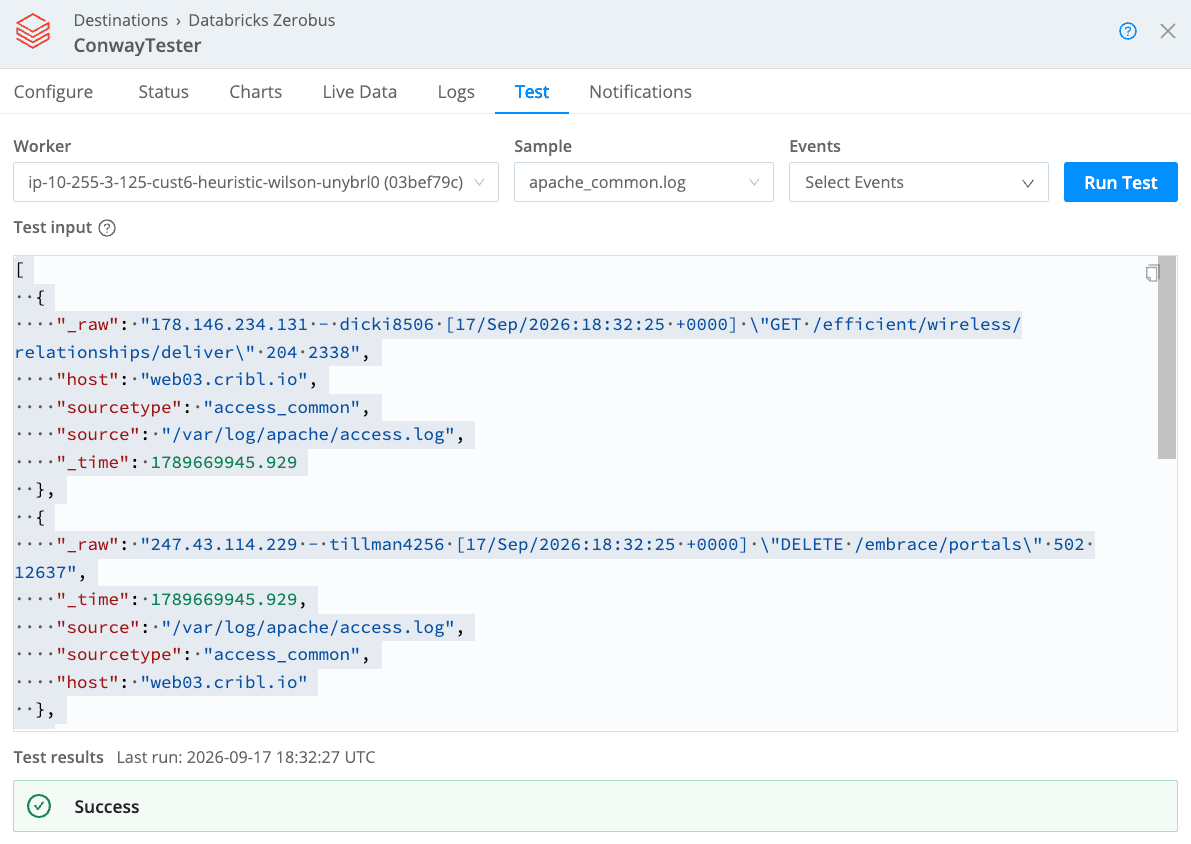Click the second event's "web03.cribl.io" host value
Viewport: 1191px width, 844px height.
(x=223, y=682)
